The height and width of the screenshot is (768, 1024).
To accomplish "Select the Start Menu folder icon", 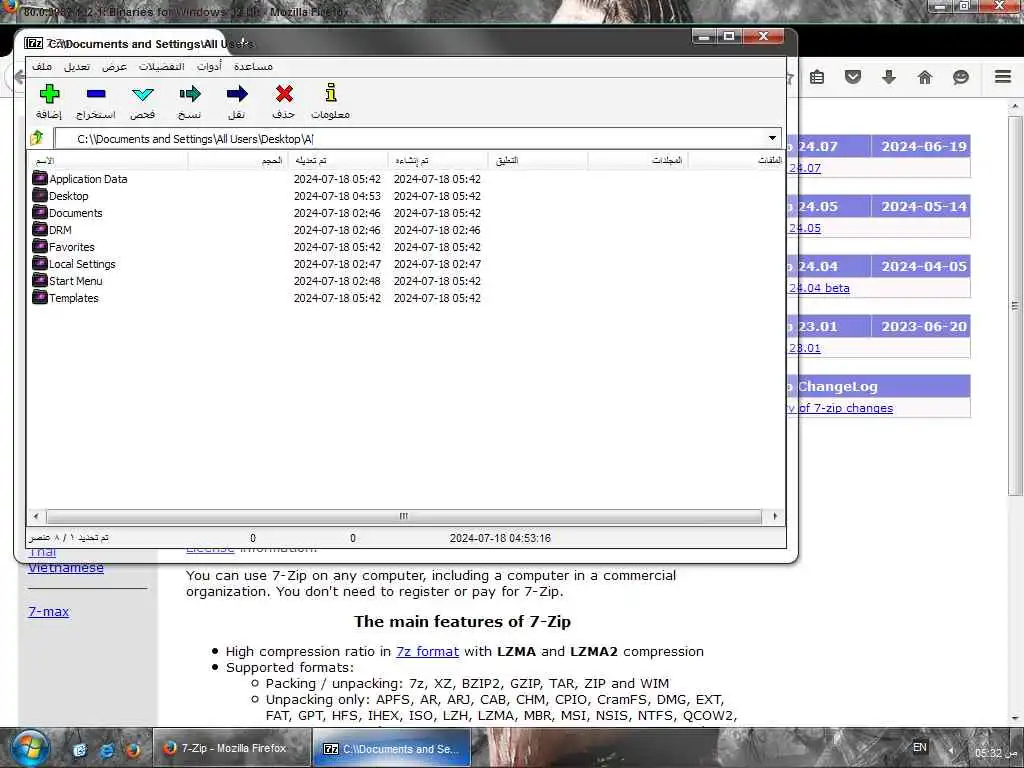I will [x=40, y=280].
